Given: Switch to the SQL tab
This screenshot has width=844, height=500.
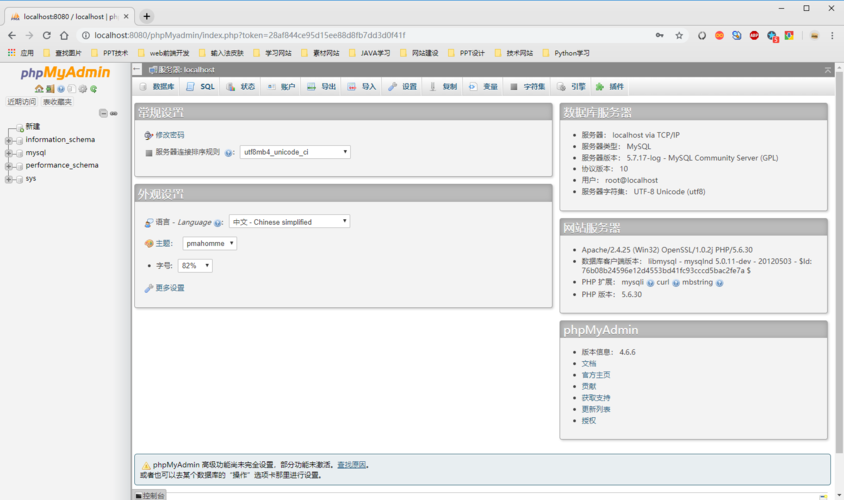Looking at the screenshot, I should pos(200,87).
